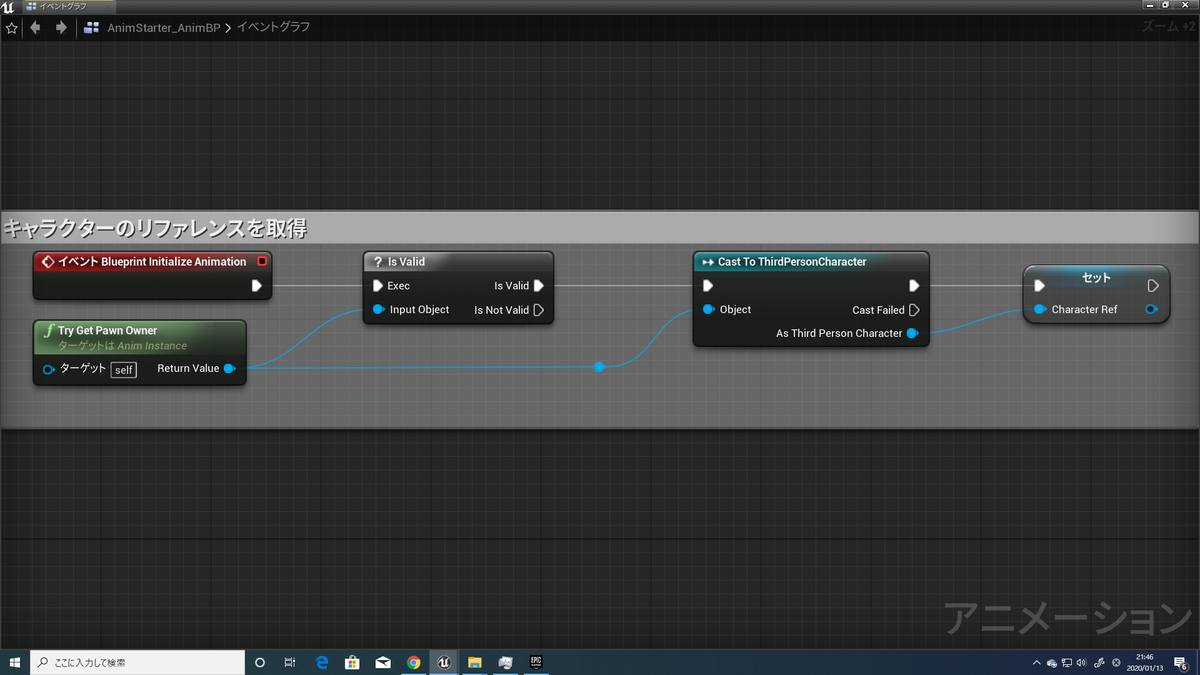
Task: Select the Blueprint Initialize Animation event node title
Action: pos(151,262)
